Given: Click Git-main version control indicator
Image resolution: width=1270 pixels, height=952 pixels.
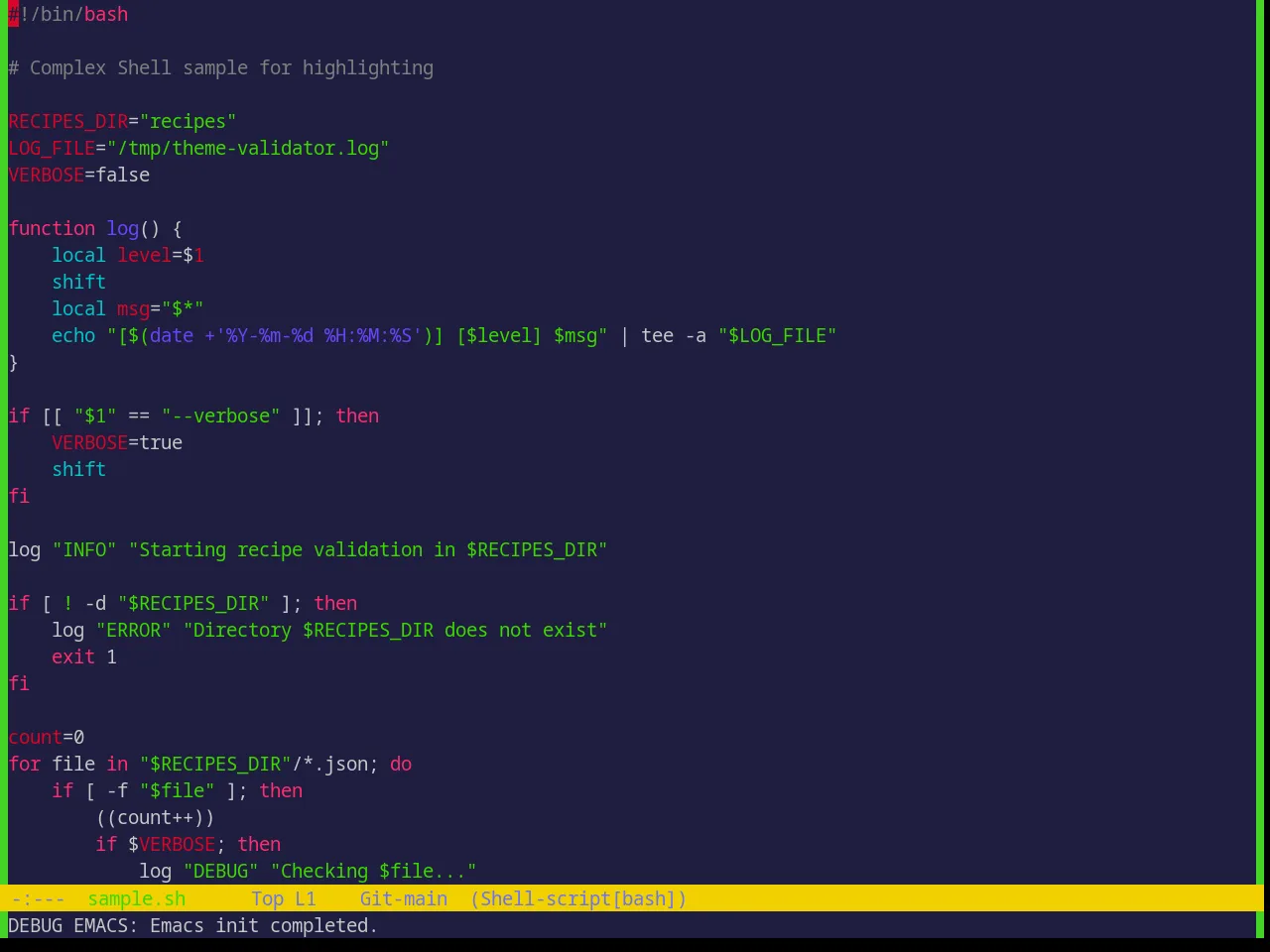Looking at the screenshot, I should (x=404, y=898).
